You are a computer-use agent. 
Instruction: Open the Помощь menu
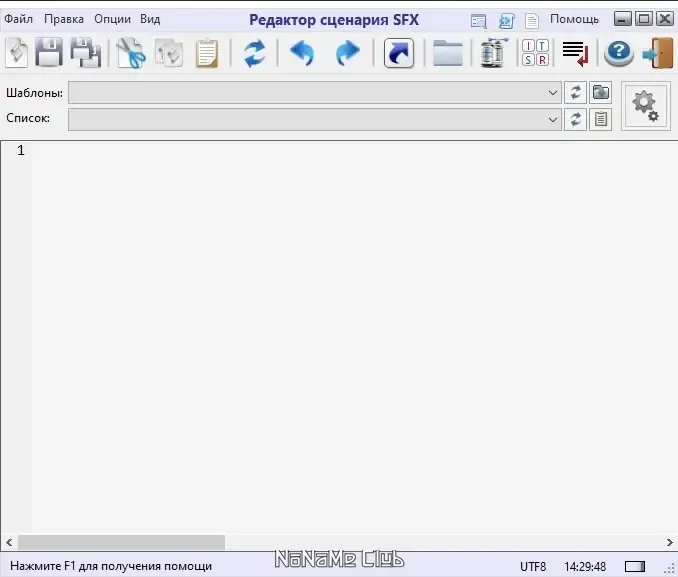pos(574,19)
